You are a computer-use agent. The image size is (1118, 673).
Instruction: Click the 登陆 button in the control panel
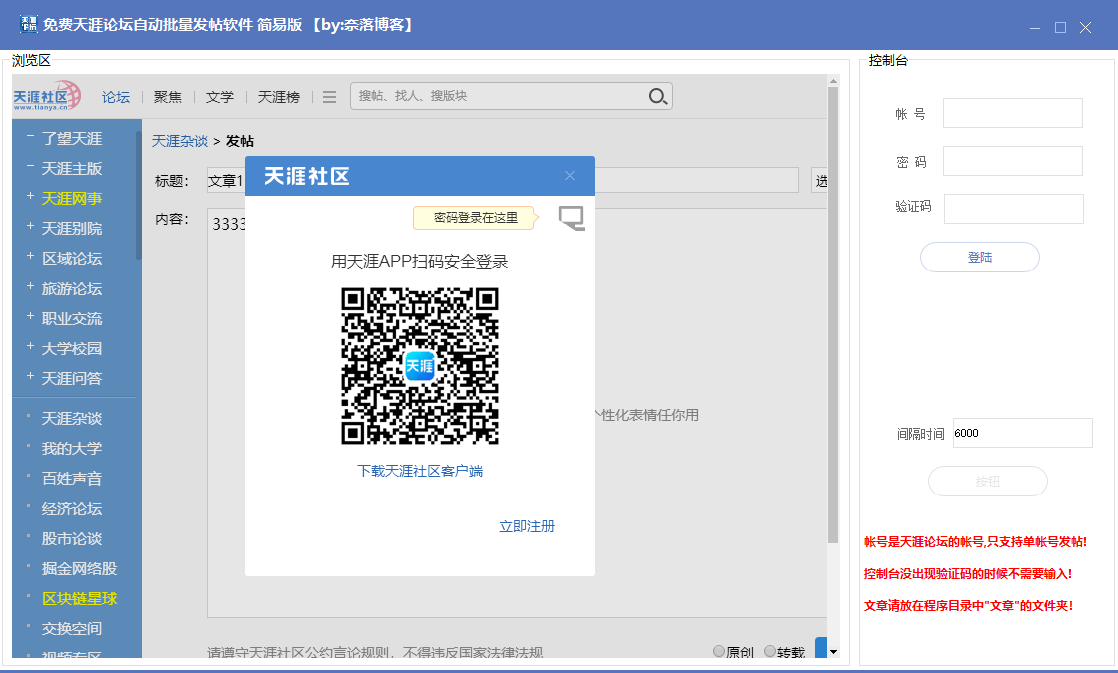(x=980, y=257)
